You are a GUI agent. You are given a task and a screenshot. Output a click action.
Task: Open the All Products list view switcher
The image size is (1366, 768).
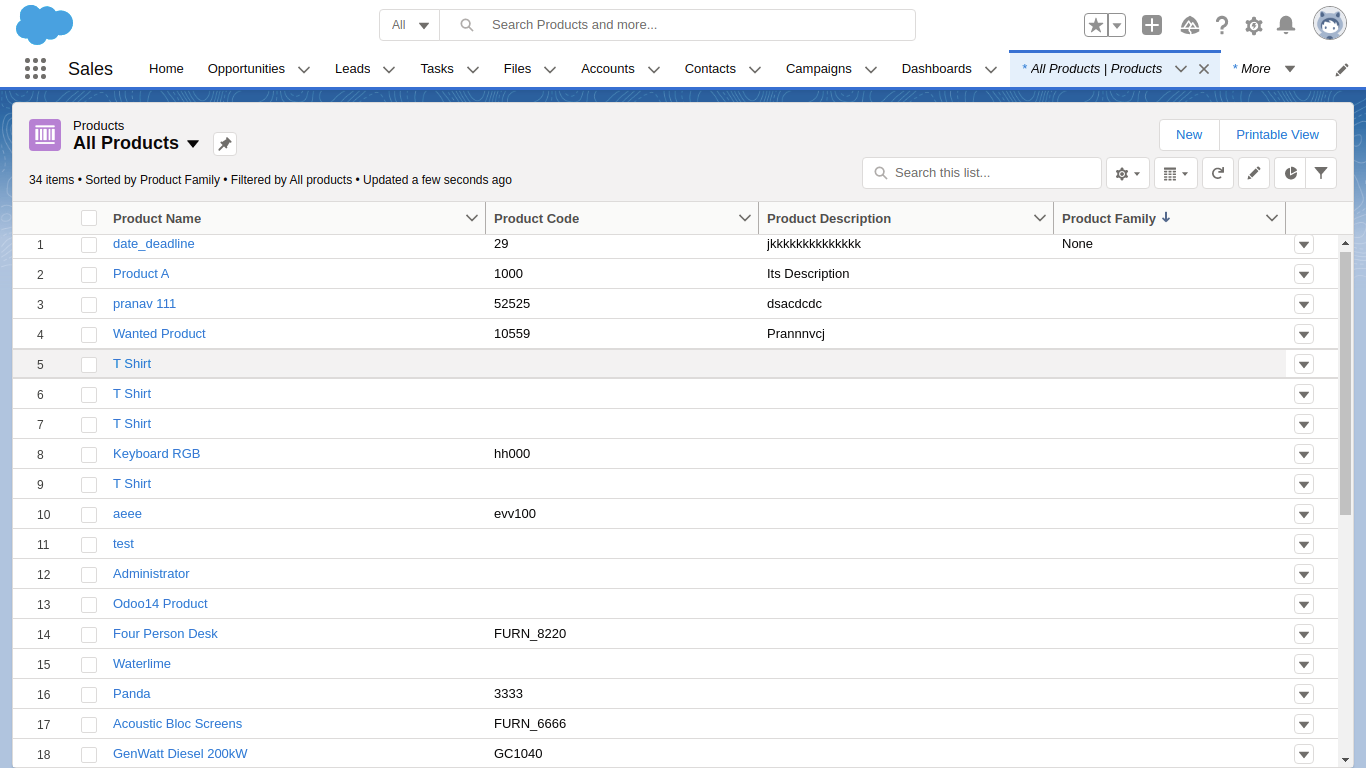point(193,144)
